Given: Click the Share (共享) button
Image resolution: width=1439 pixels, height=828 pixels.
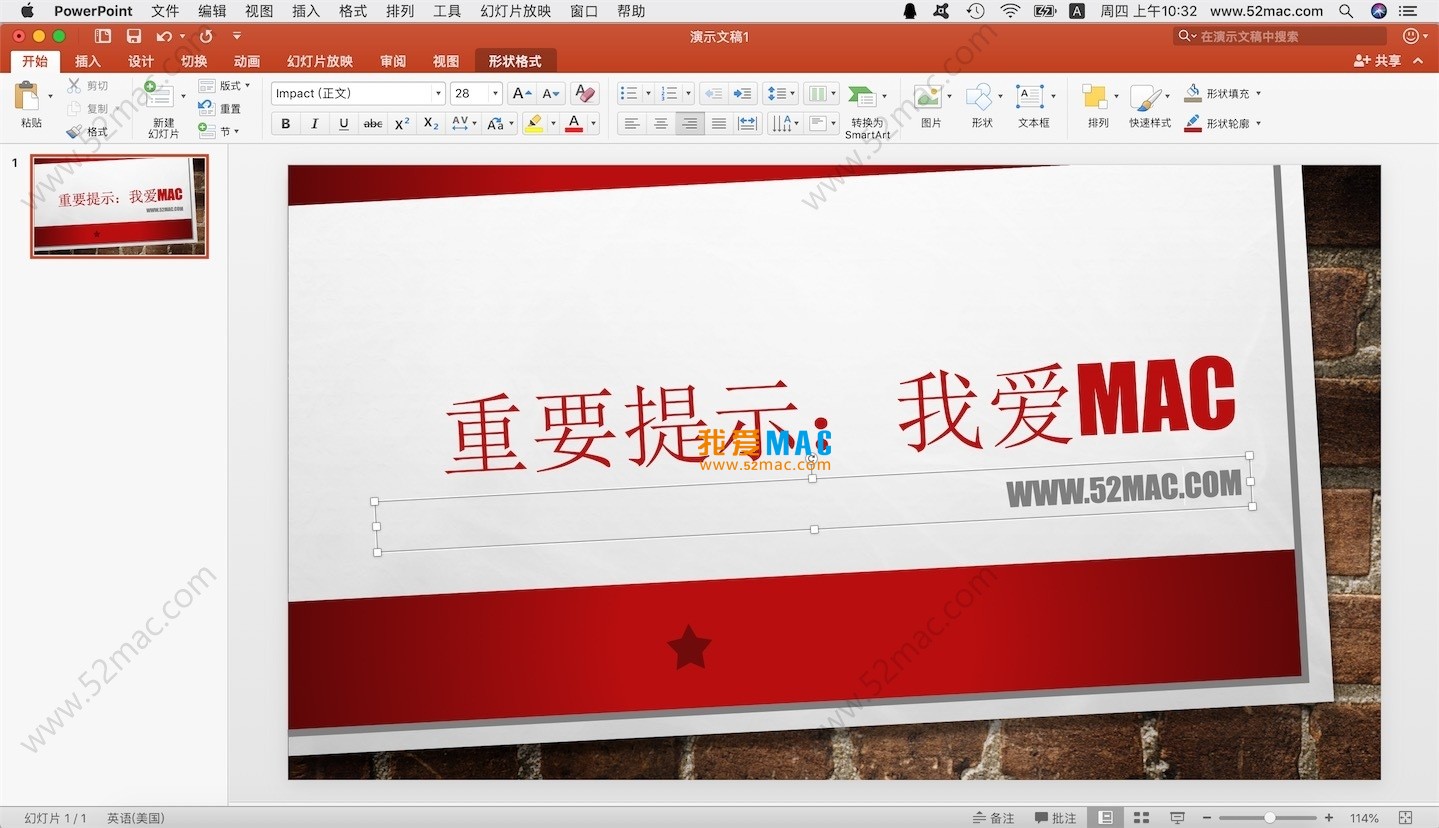Looking at the screenshot, I should click(1378, 61).
